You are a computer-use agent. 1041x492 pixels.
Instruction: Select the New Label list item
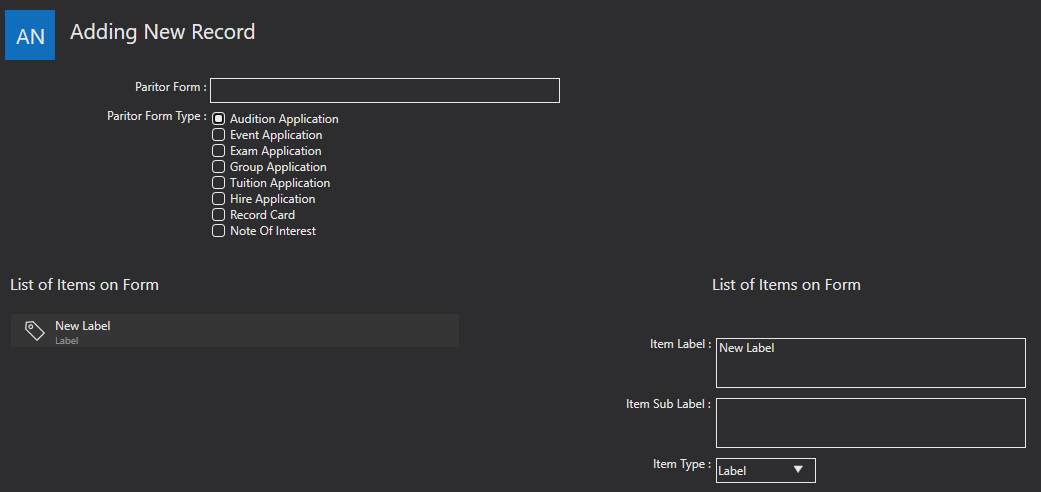click(x=235, y=331)
